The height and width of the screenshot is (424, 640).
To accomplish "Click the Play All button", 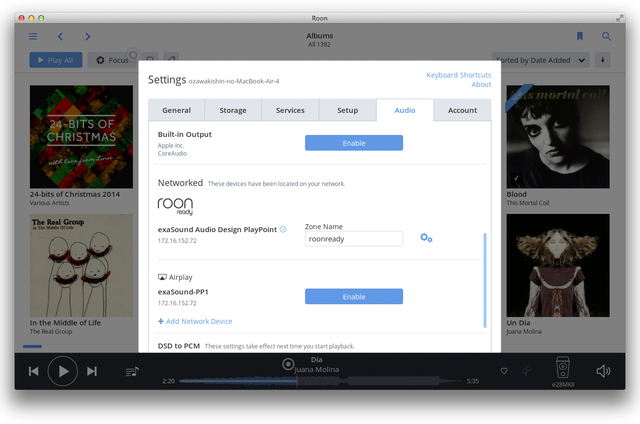I will coord(56,60).
